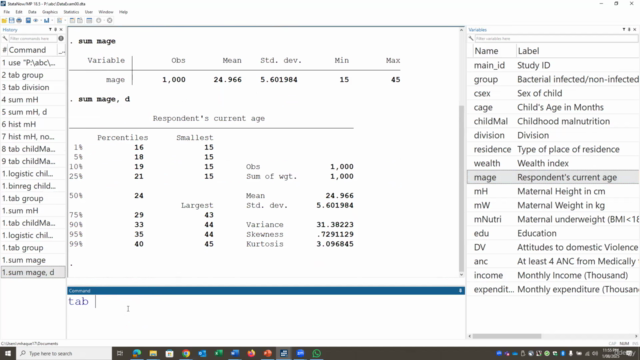Click the Variables panel horizontal scrollbar
The height and width of the screenshot is (360, 640).
click(507, 336)
